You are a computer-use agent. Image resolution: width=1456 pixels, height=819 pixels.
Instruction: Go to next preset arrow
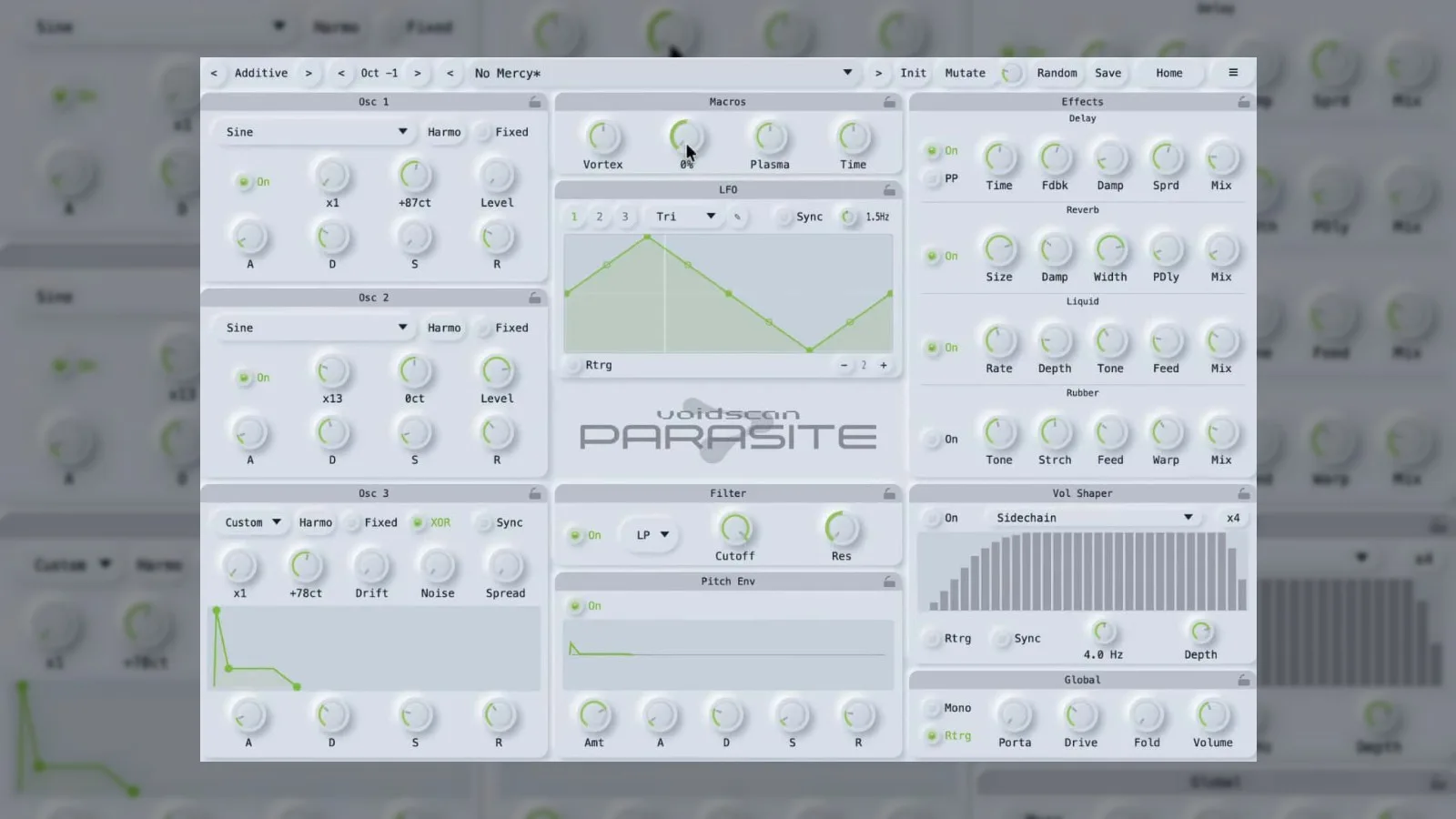click(878, 73)
